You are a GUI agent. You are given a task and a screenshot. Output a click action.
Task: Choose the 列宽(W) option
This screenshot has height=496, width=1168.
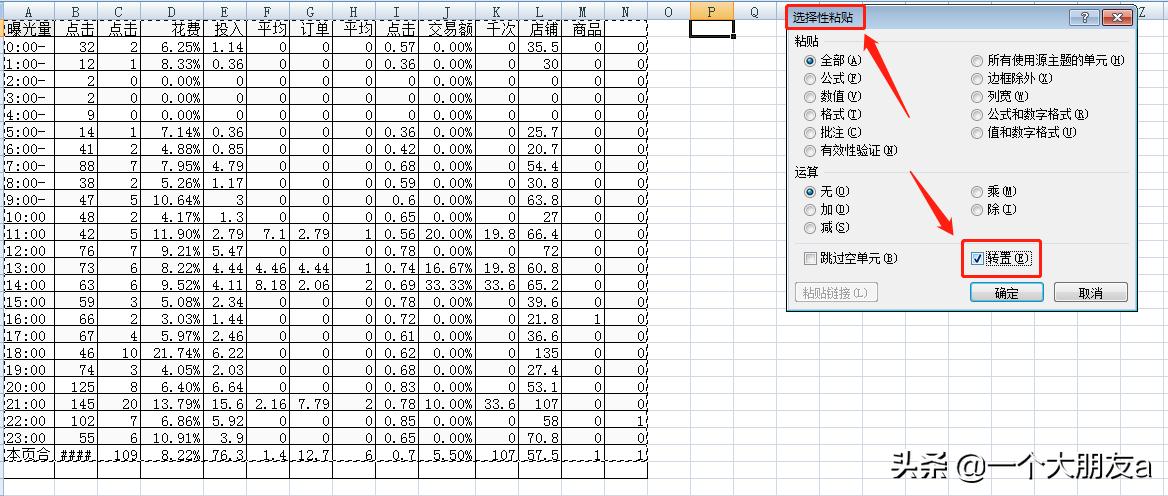1000,96
